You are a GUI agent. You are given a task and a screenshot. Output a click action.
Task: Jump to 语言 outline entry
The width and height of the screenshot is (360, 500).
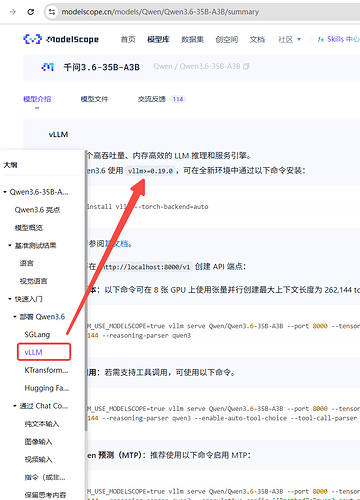point(27,263)
